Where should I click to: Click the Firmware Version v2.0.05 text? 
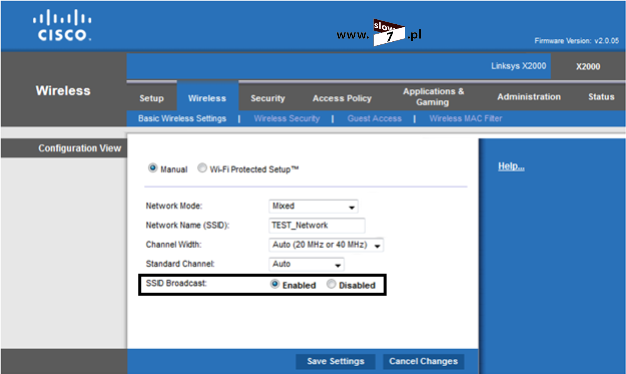(576, 41)
